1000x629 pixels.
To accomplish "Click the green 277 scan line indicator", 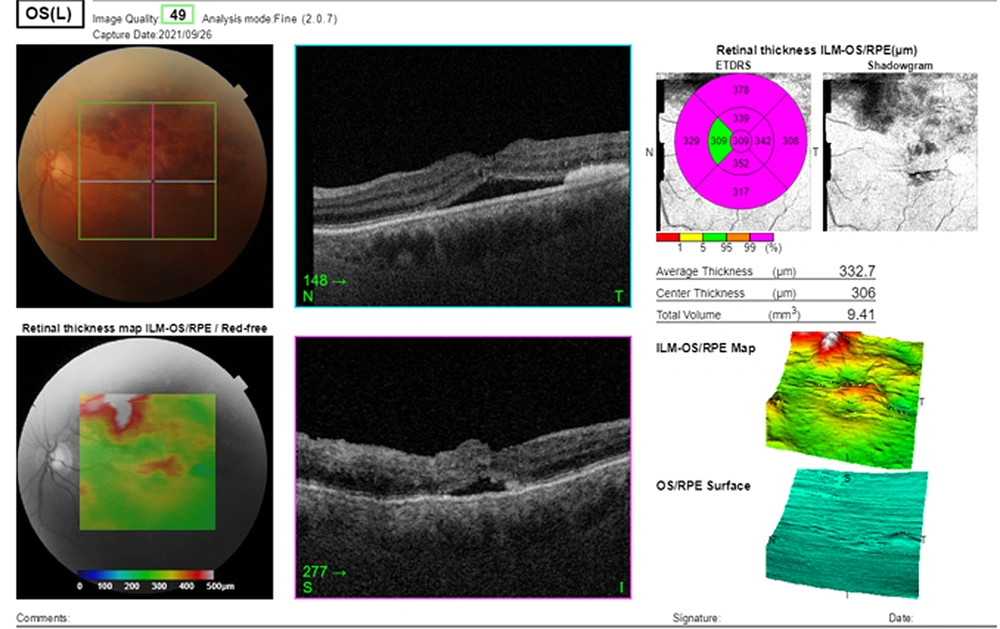I will pyautogui.click(x=324, y=572).
